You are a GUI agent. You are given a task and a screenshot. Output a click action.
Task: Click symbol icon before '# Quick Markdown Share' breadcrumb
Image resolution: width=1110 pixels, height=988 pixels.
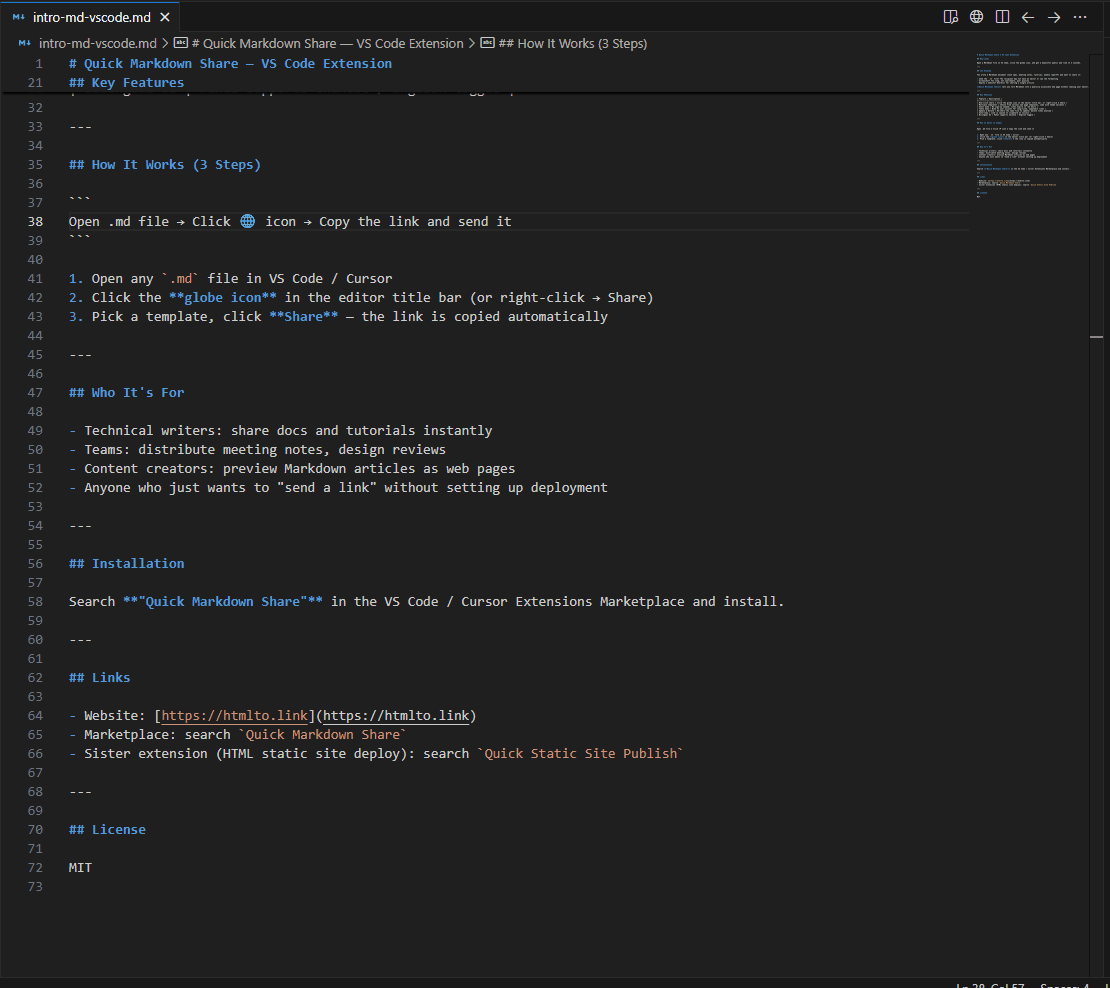point(181,43)
